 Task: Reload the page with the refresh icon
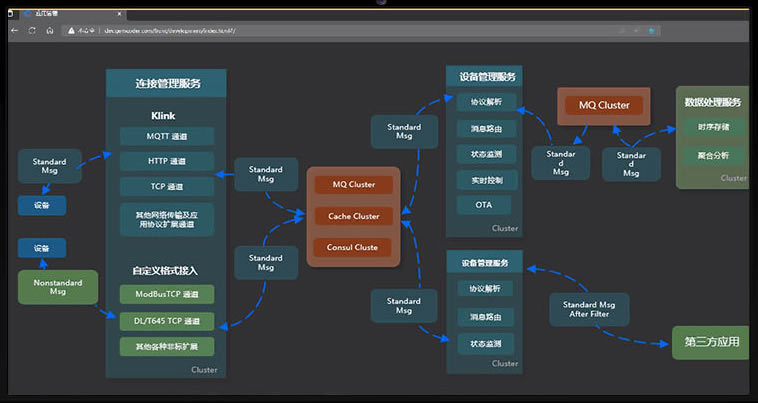[33, 31]
